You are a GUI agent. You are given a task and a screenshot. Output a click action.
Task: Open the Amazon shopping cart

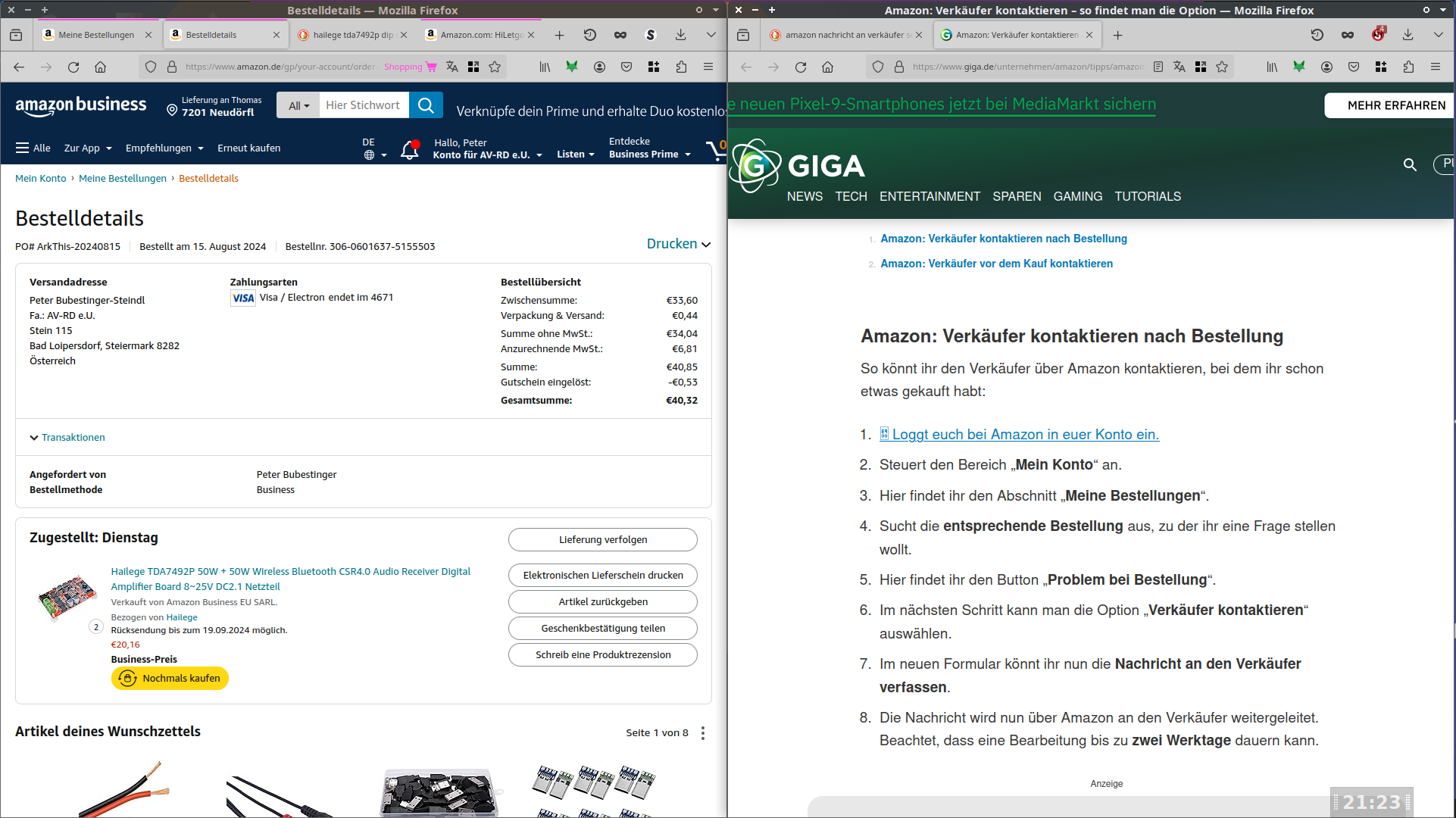click(716, 149)
